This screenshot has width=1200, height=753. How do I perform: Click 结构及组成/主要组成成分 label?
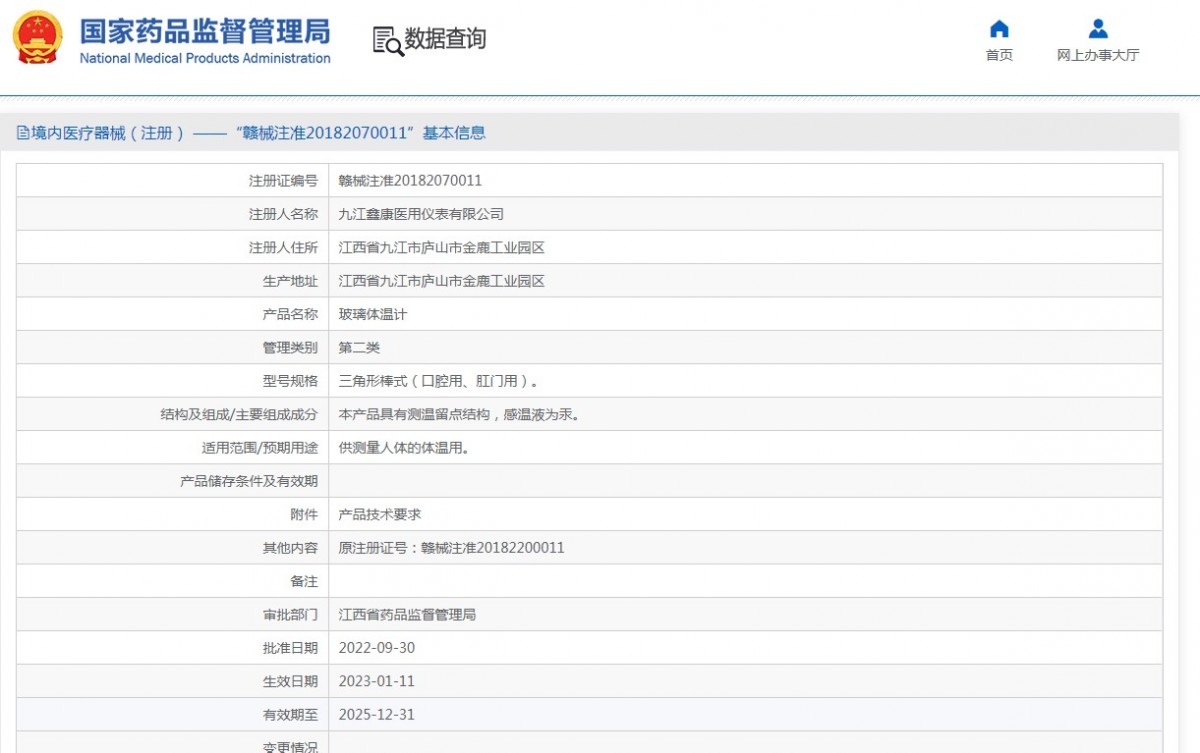239,414
